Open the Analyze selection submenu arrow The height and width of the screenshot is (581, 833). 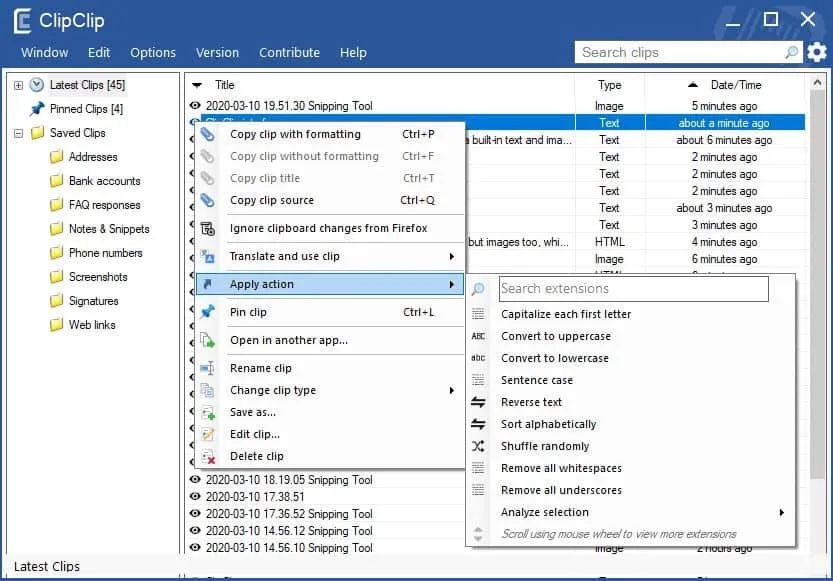point(781,512)
